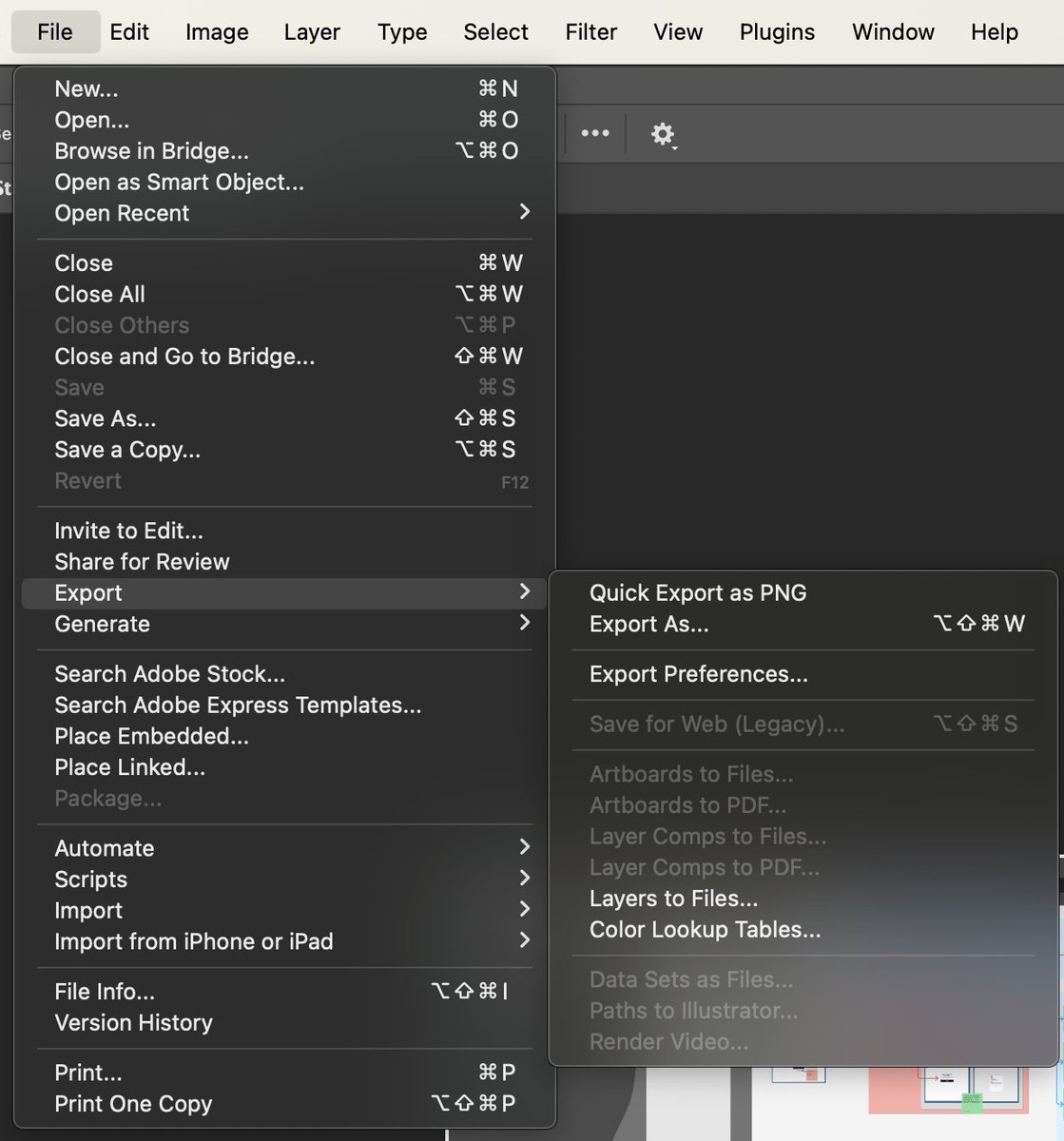Image resolution: width=1064 pixels, height=1141 pixels.
Task: Click the highlighted Export menu item
Action: tap(284, 592)
